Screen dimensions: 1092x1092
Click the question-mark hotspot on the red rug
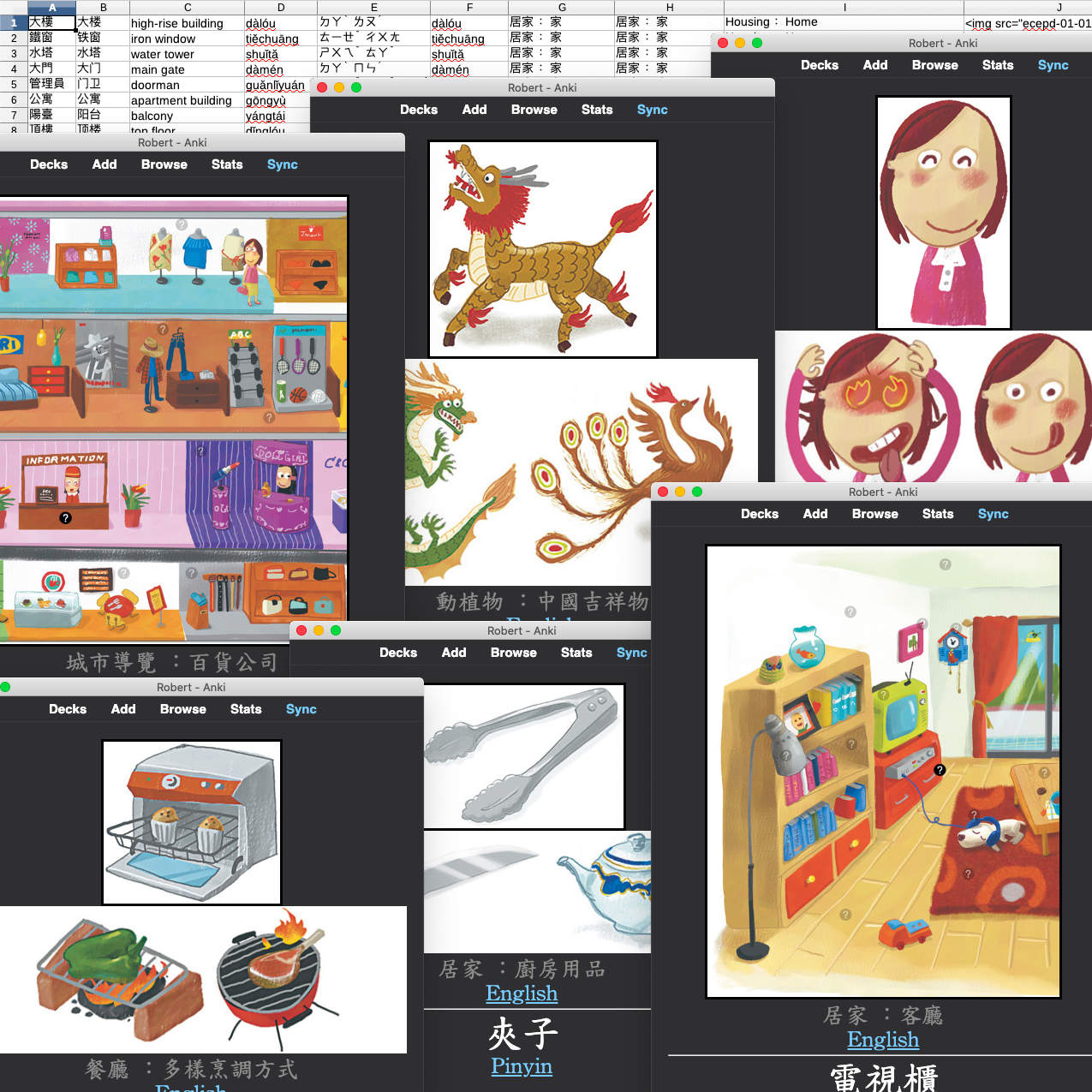968,873
